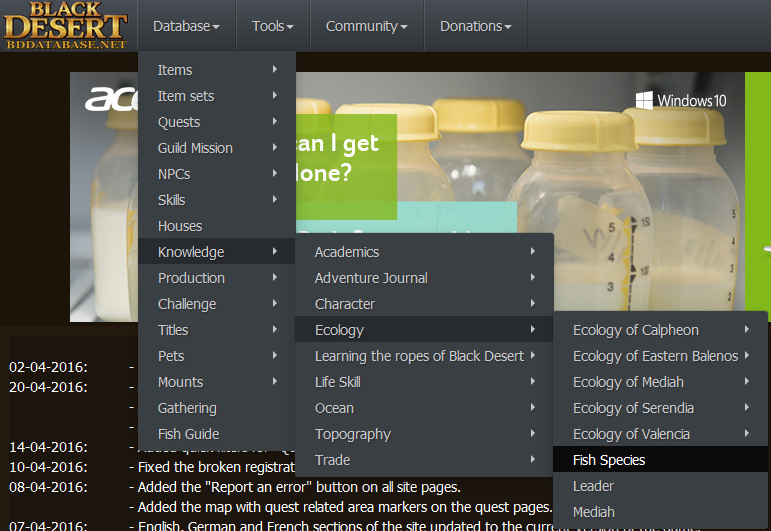
Task: Open Ecology of Mediah
Action: (x=660, y=382)
